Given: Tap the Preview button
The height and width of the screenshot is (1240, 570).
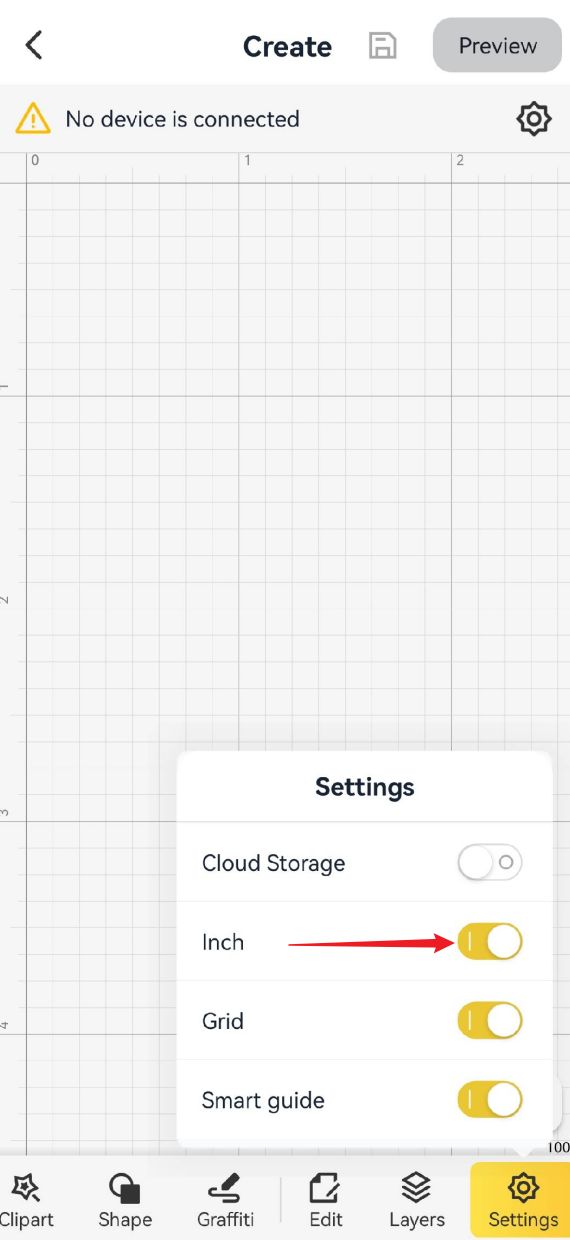Looking at the screenshot, I should click(497, 45).
